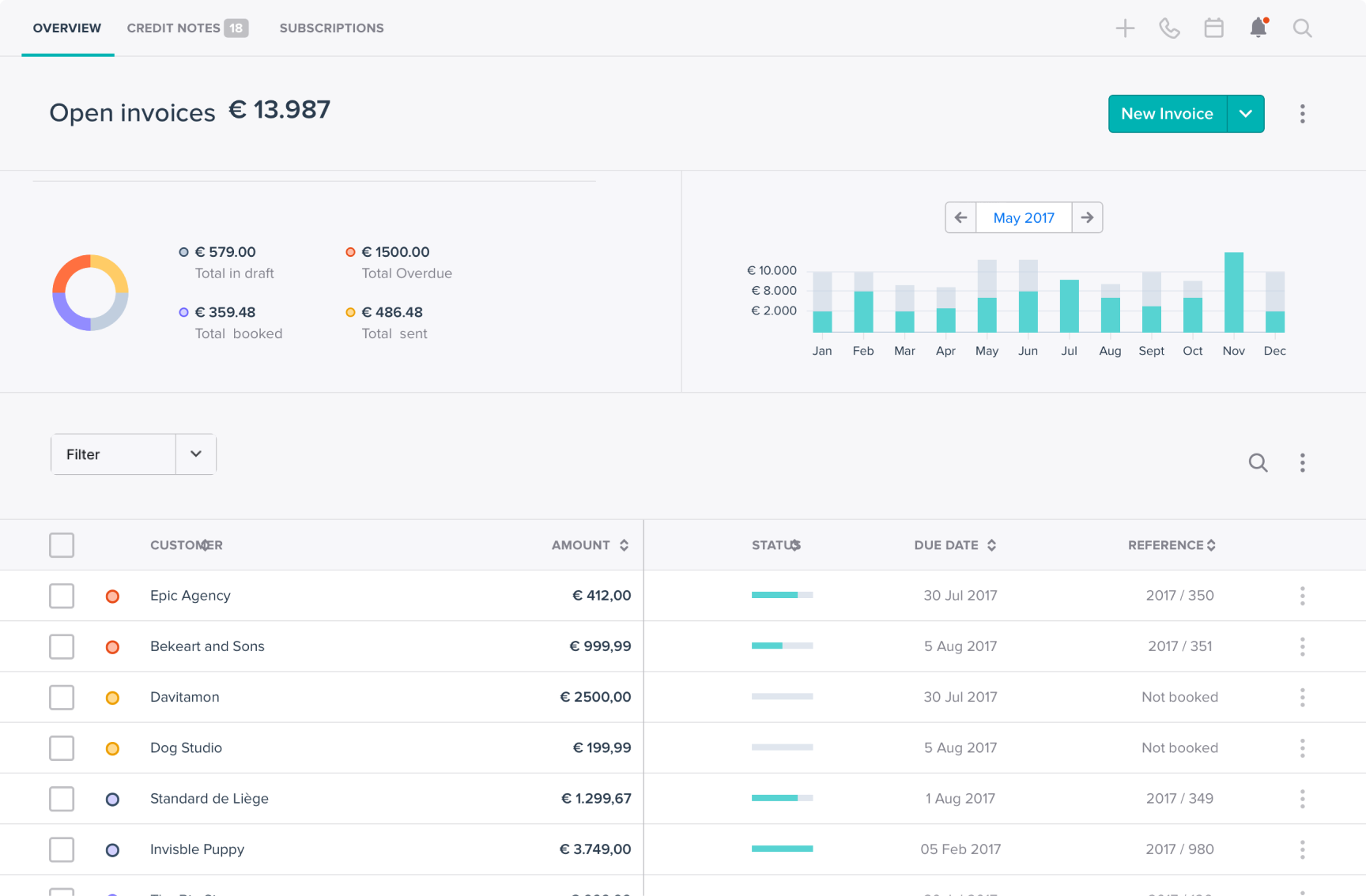1366x896 pixels.
Task: Select the Bekeart and Sons checkbox
Action: pos(62,646)
